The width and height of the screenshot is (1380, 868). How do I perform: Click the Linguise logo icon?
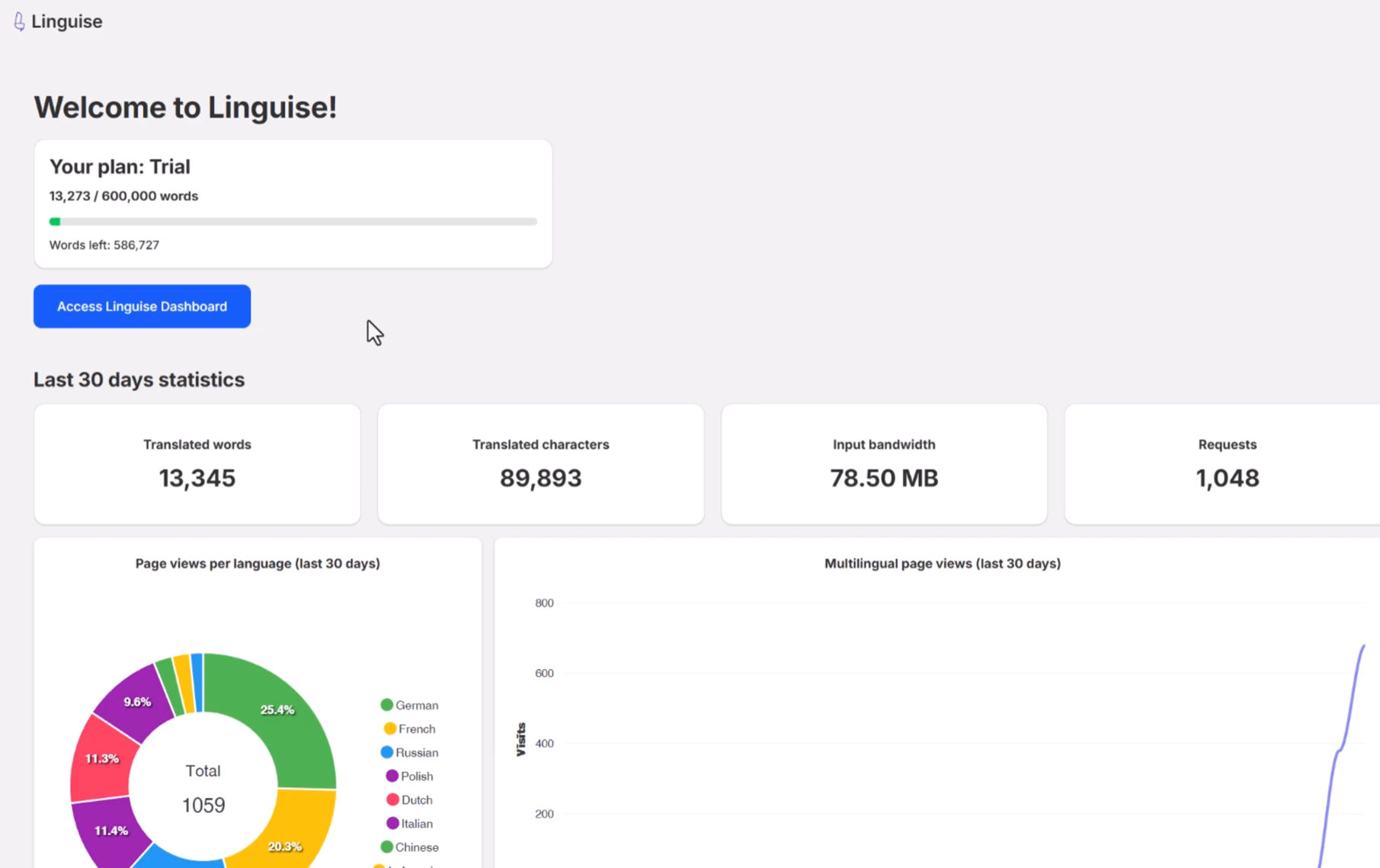tap(19, 22)
